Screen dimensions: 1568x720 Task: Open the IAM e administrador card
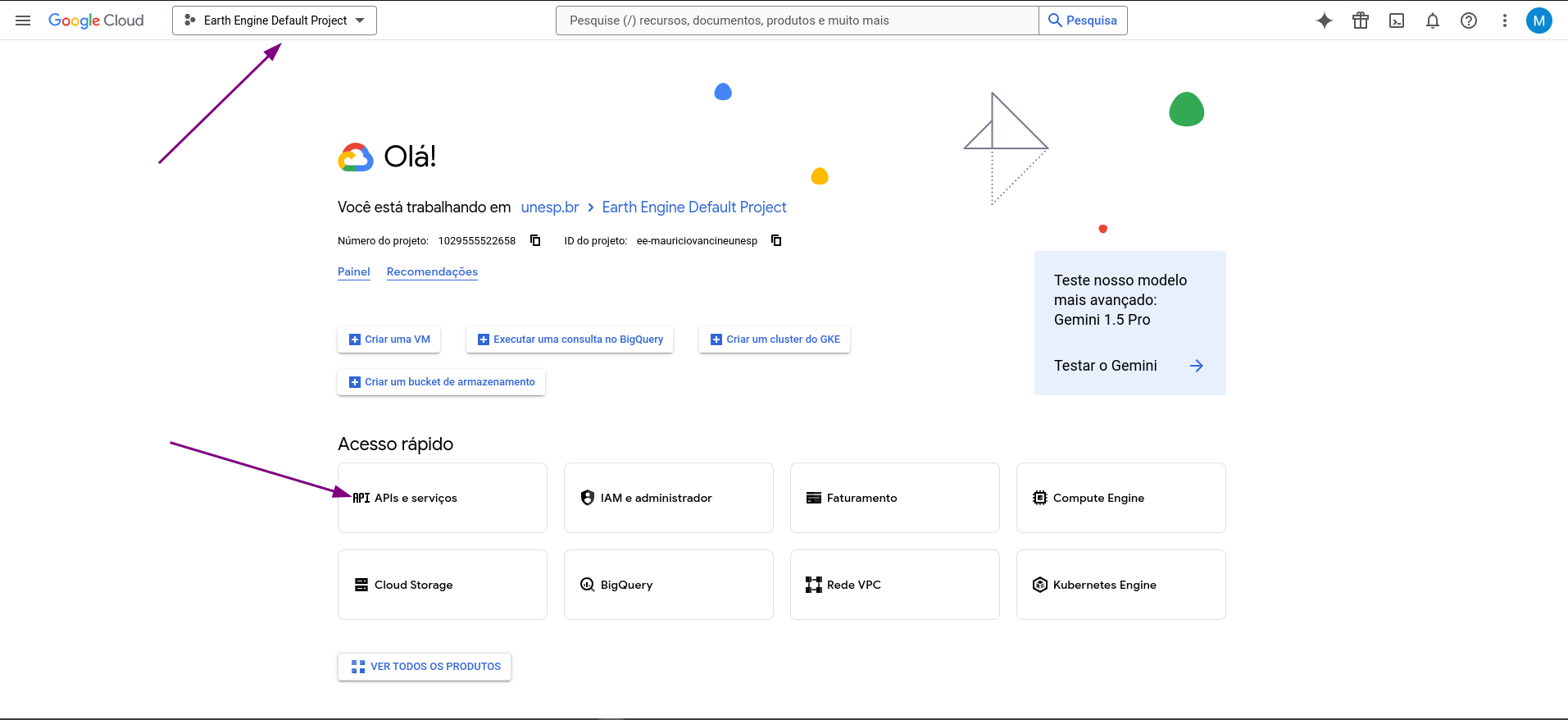669,498
